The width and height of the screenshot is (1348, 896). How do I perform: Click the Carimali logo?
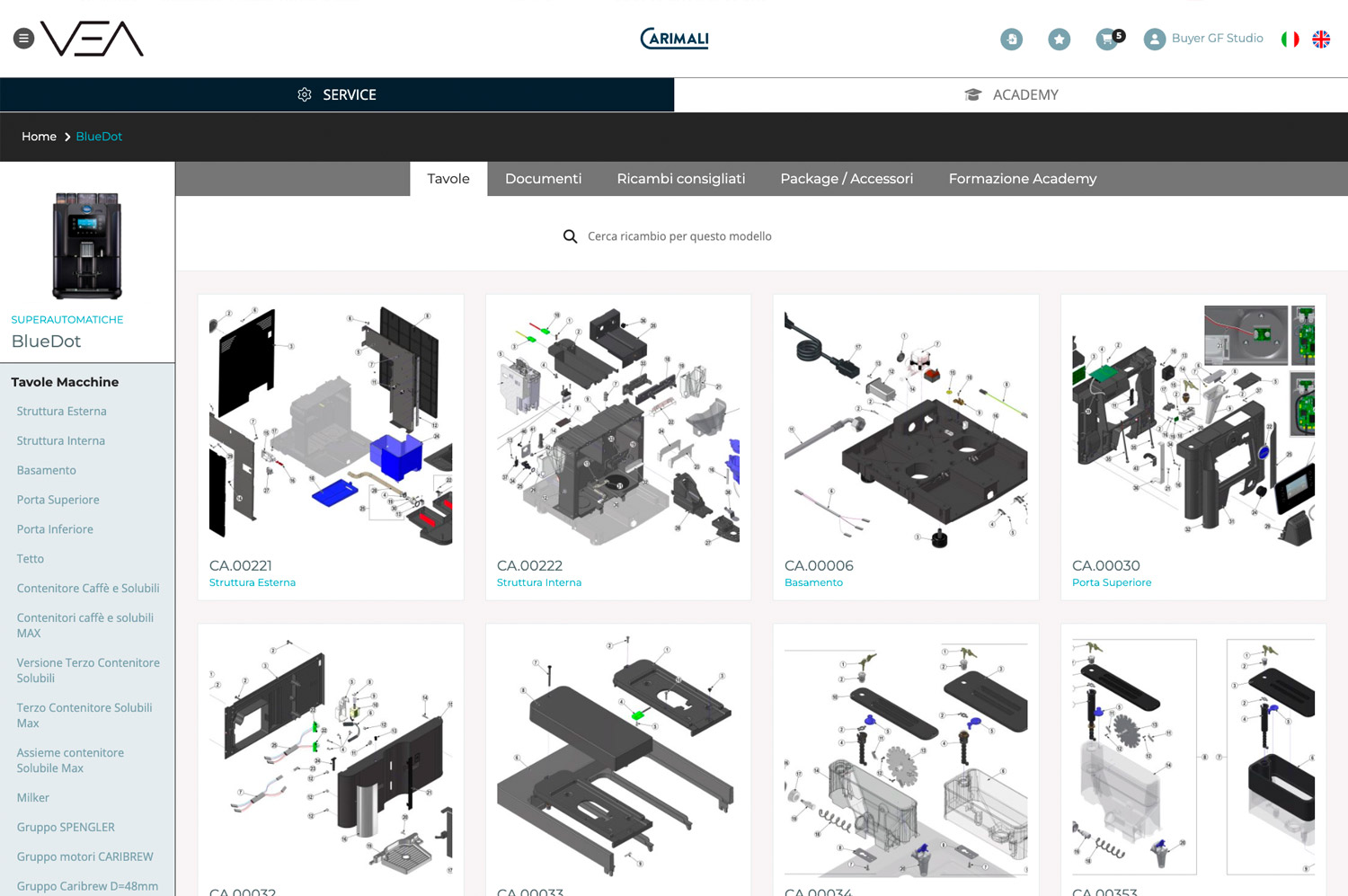pyautogui.click(x=674, y=39)
